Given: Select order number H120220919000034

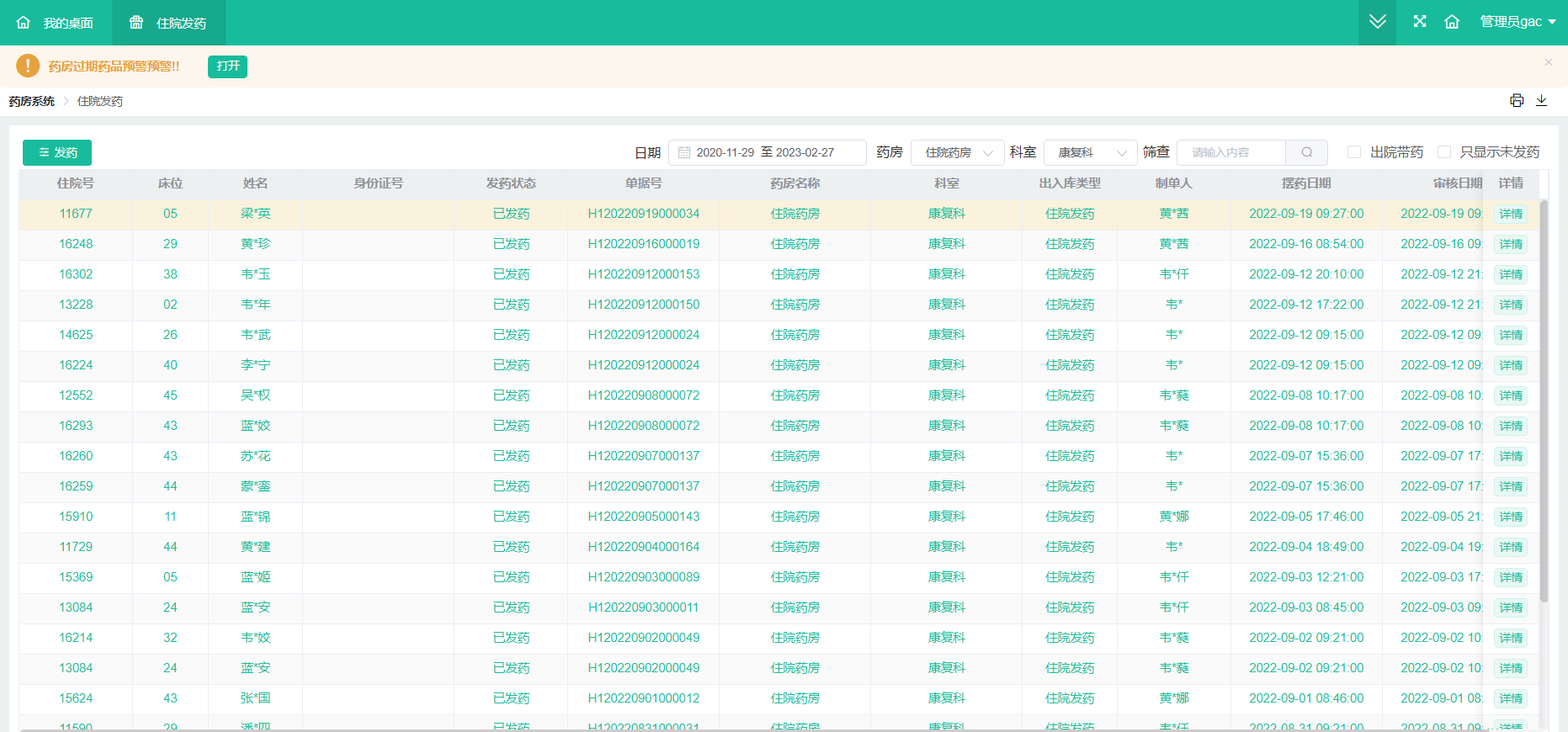Looking at the screenshot, I should pos(644,214).
